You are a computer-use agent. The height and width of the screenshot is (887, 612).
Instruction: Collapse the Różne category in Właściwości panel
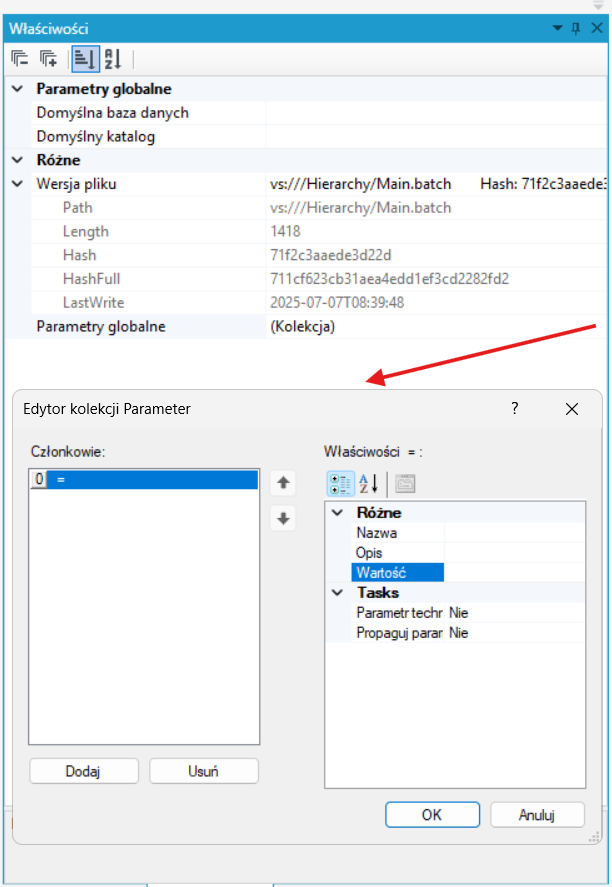pyautogui.click(x=18, y=160)
